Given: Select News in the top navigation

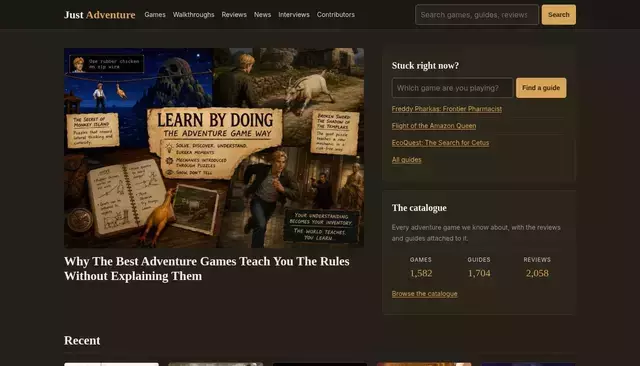Looking at the screenshot, I should point(262,15).
